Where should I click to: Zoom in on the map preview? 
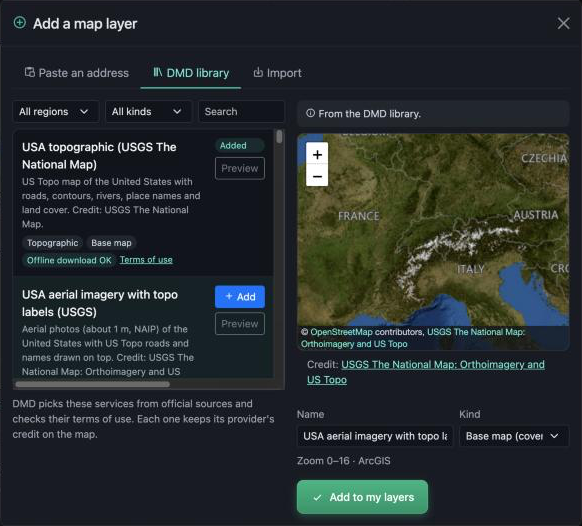point(317,154)
